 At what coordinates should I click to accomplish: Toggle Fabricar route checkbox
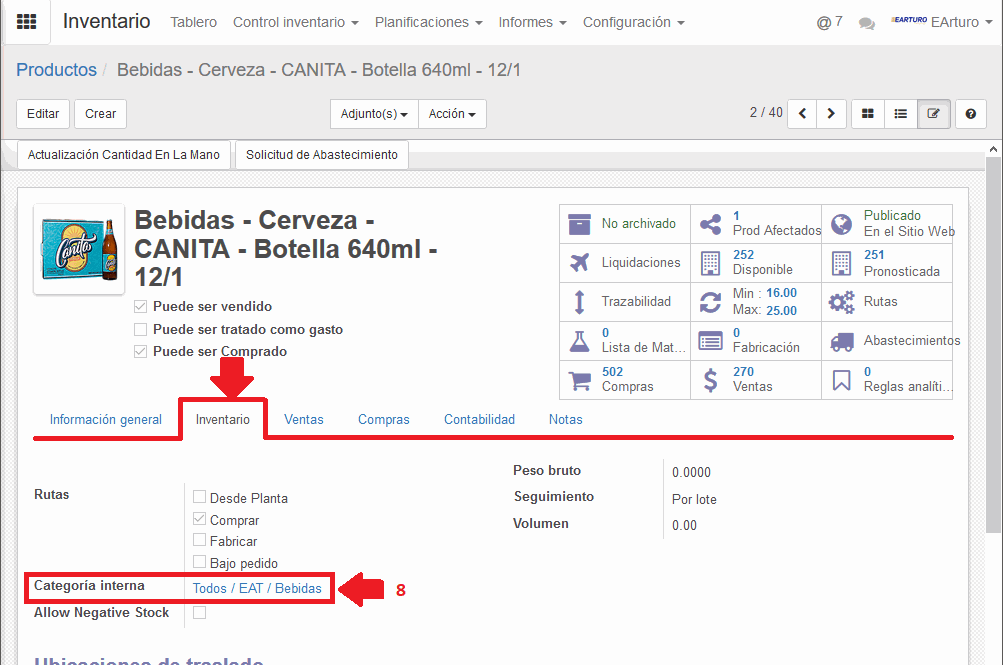(x=200, y=540)
